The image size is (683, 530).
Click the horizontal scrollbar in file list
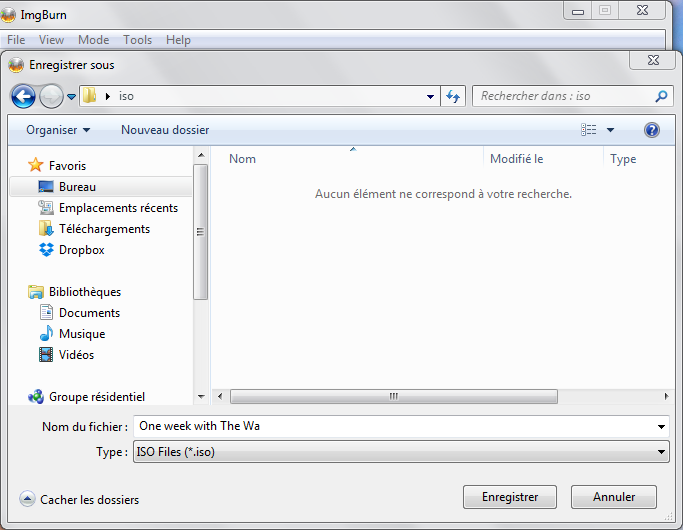point(393,397)
